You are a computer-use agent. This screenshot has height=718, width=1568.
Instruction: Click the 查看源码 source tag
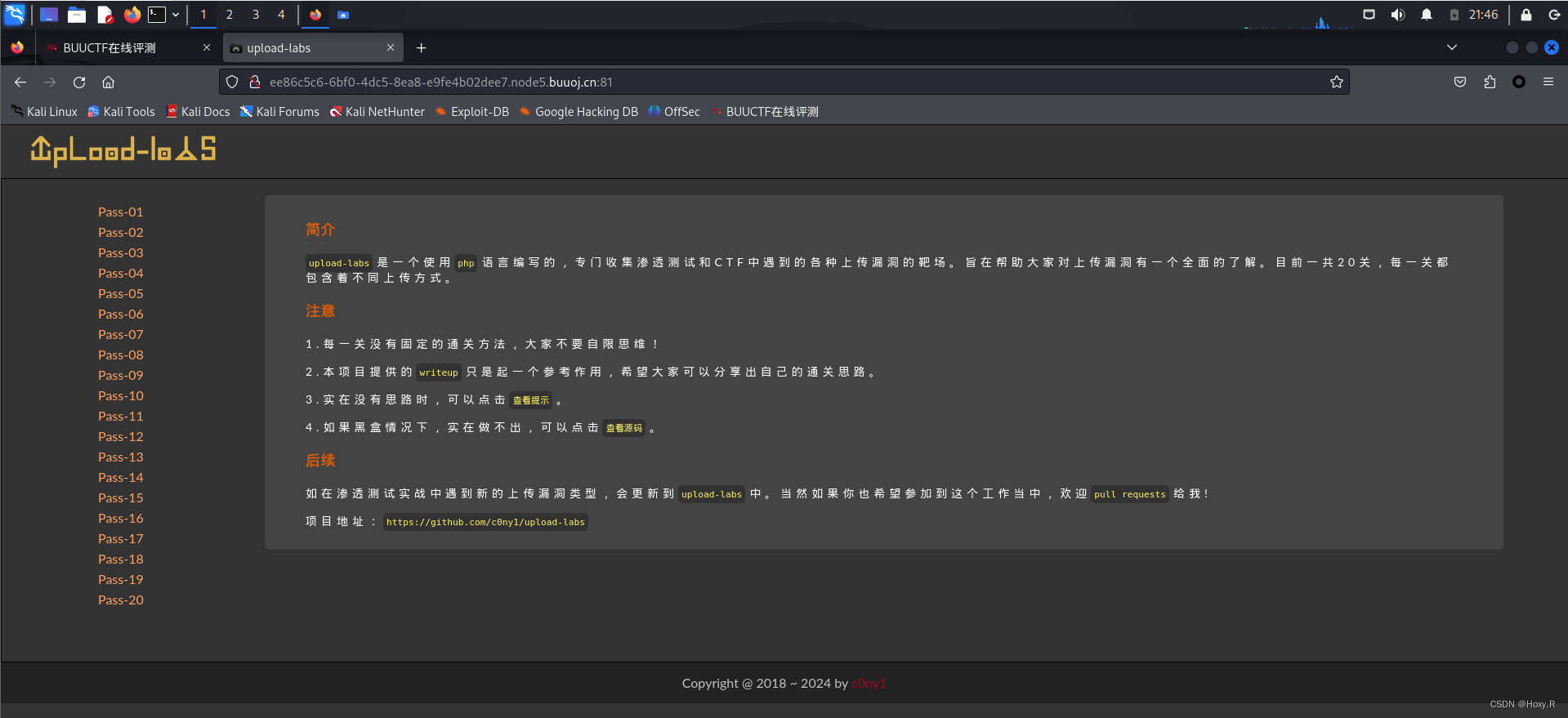[624, 428]
